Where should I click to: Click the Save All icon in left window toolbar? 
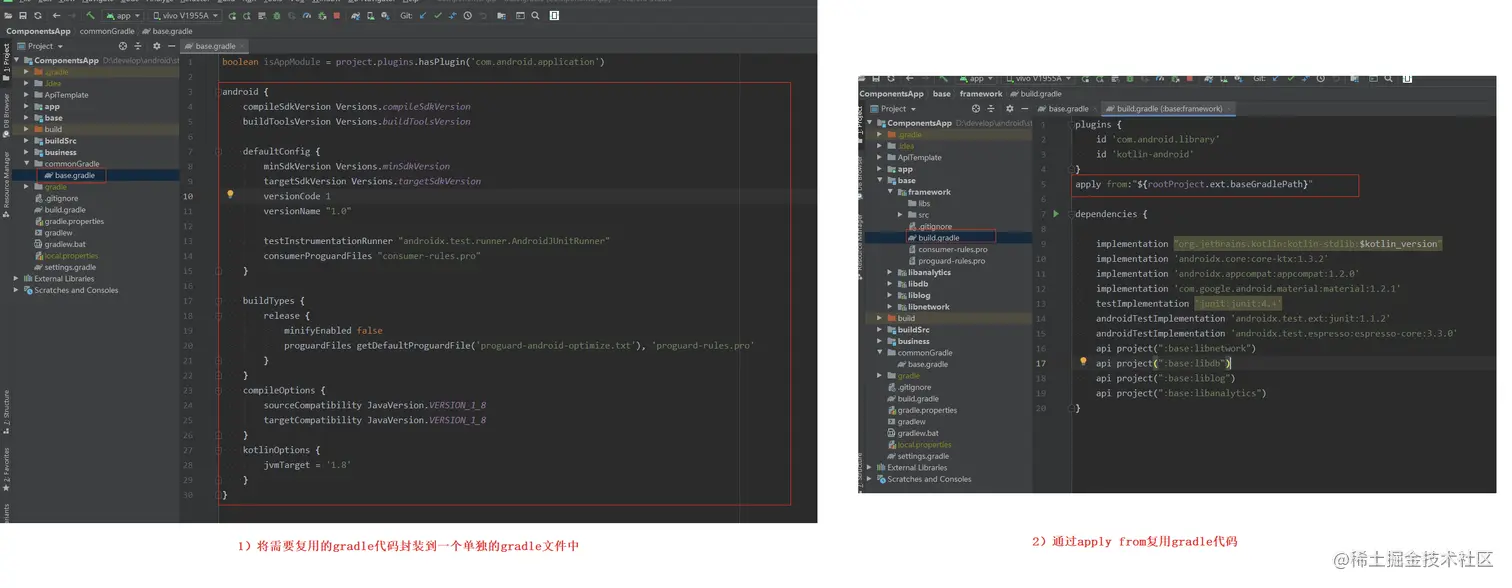tap(23, 16)
